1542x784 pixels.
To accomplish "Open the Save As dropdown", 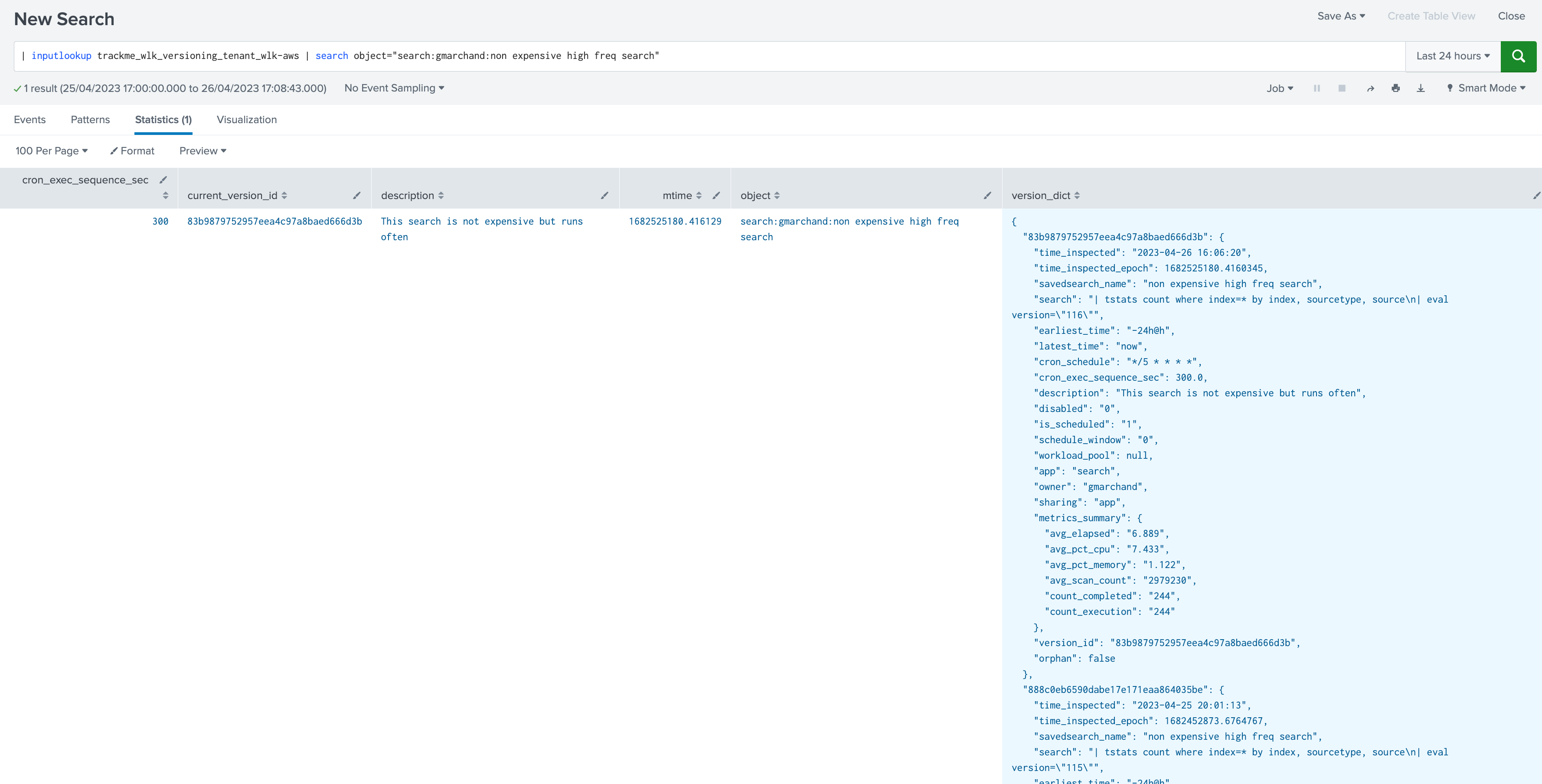I will (x=1341, y=16).
